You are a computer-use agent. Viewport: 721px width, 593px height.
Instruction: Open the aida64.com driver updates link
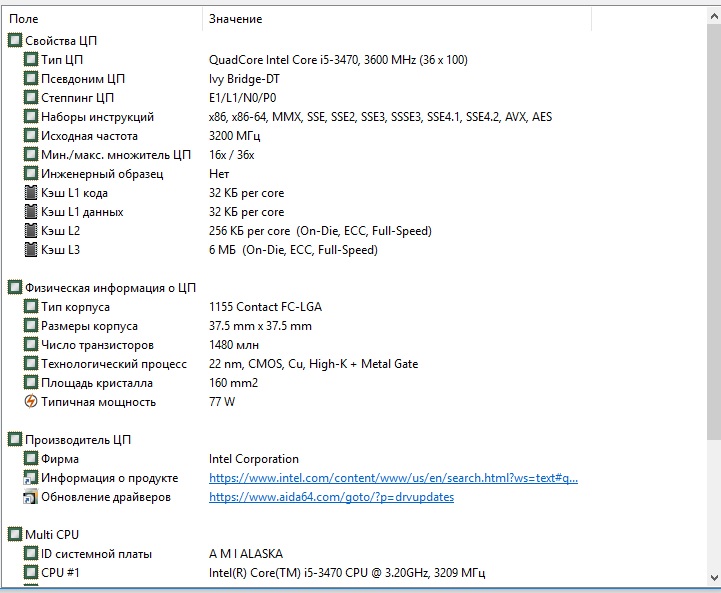coord(331,497)
